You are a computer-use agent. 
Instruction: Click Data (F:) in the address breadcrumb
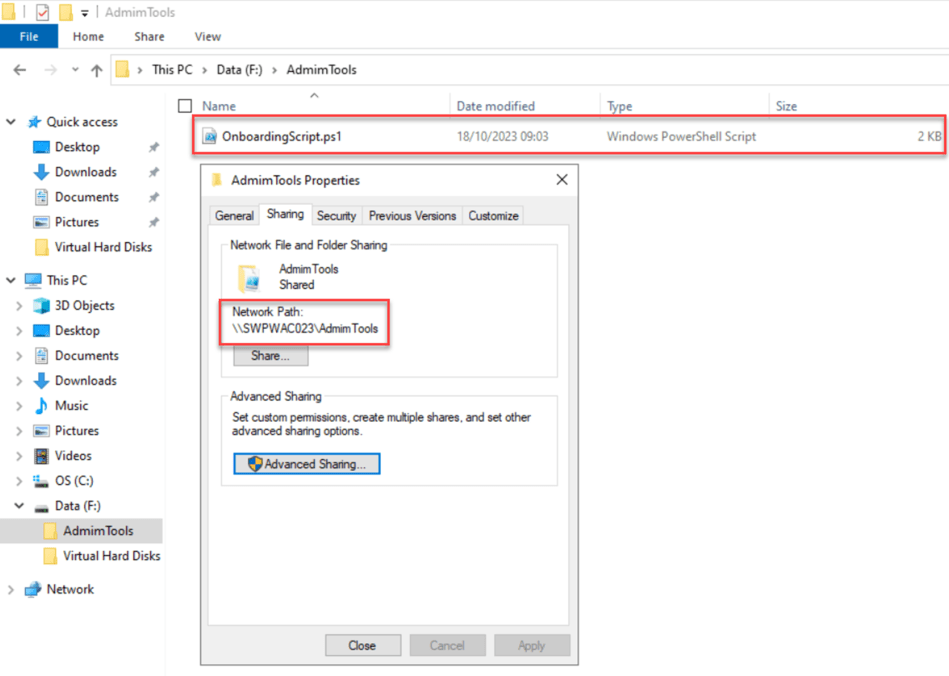[x=234, y=69]
